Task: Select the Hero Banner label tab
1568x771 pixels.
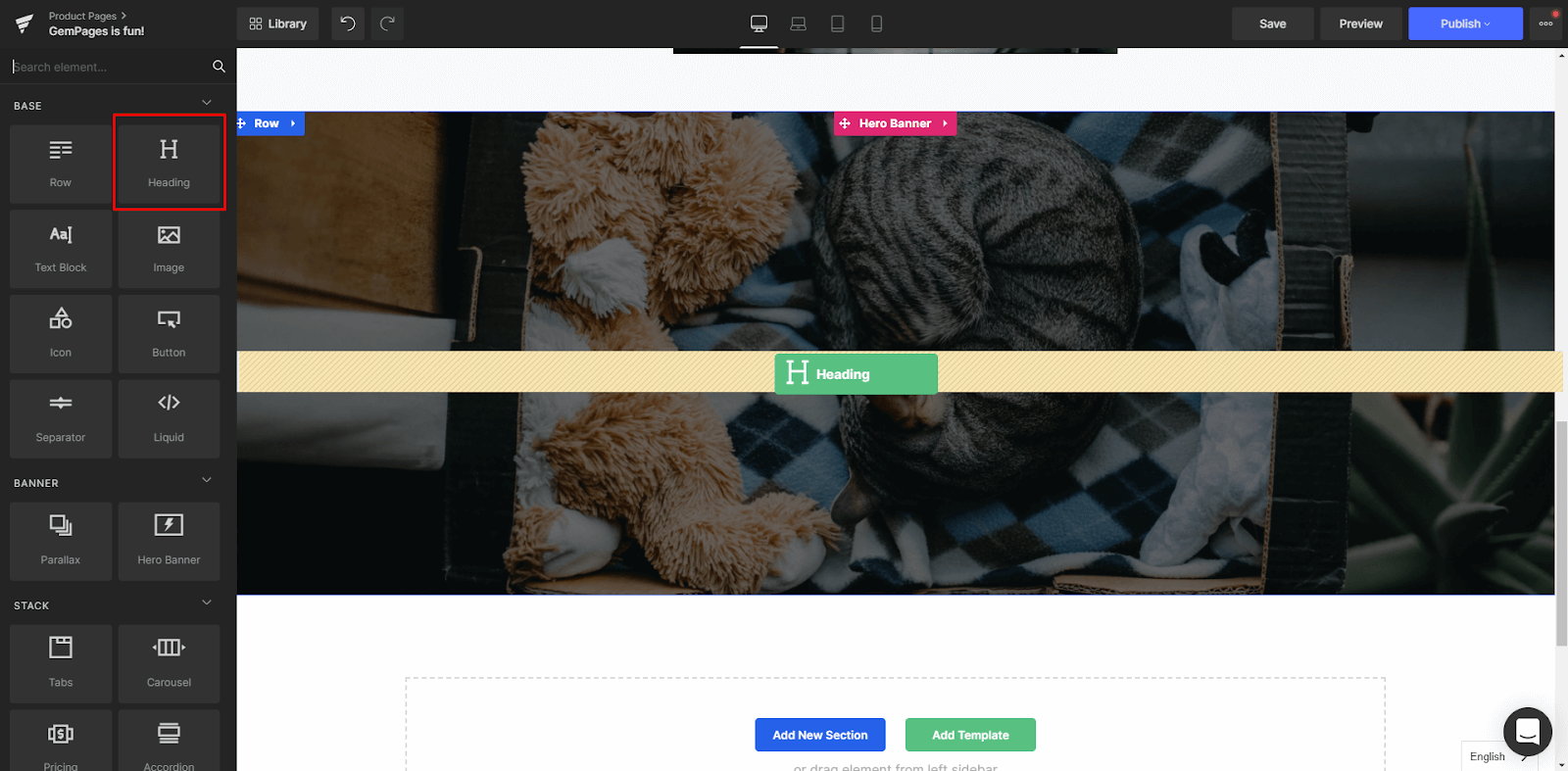Action: [x=895, y=123]
